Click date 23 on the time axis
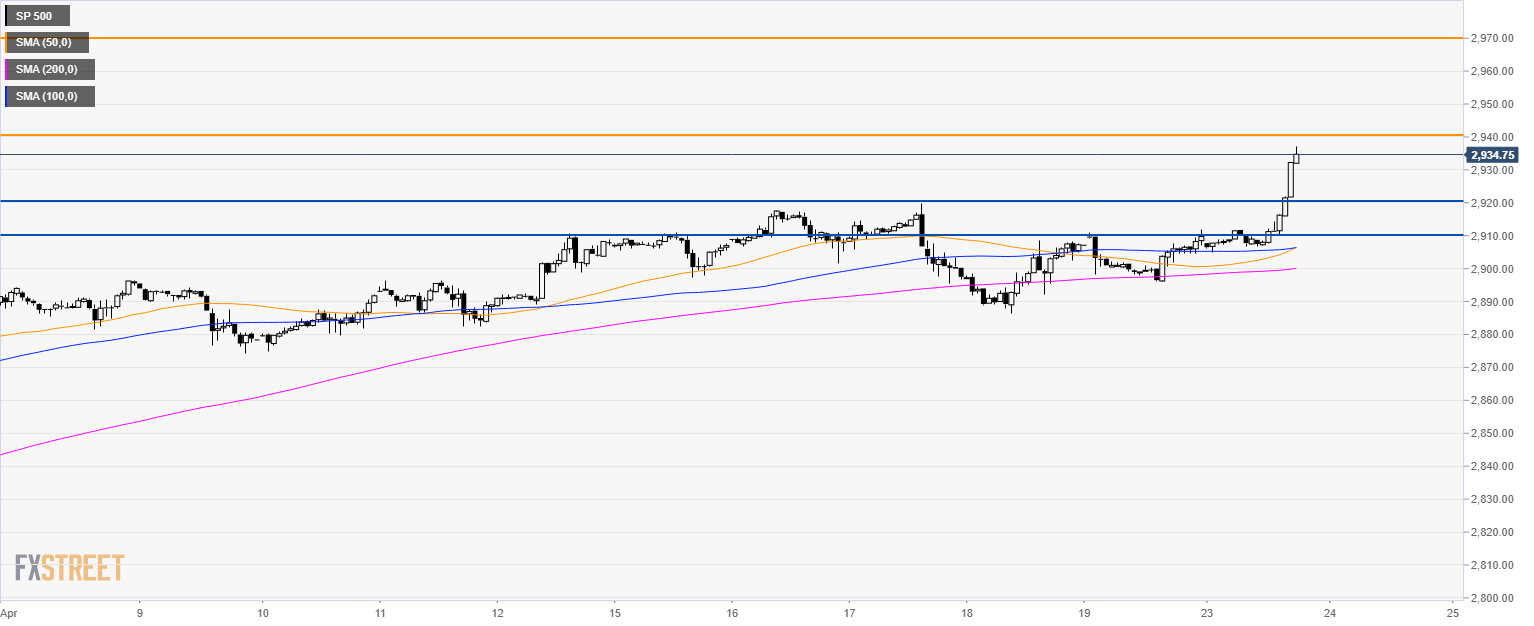This screenshot has height=626, width=1534. pyautogui.click(x=1208, y=612)
